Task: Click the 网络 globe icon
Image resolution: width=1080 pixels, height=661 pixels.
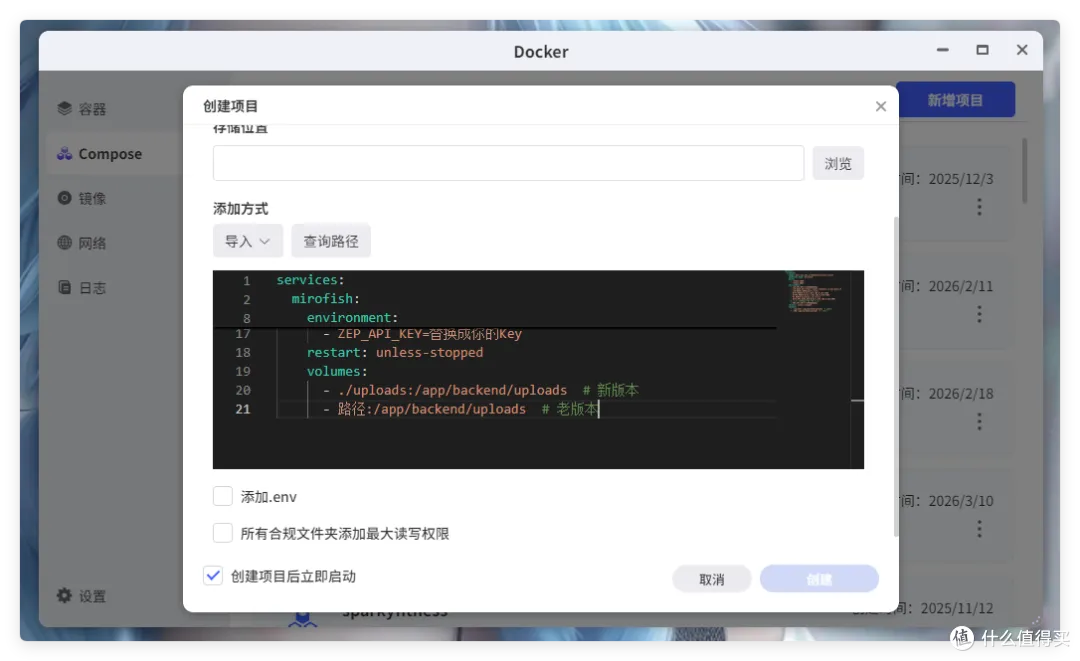Action: (x=65, y=242)
